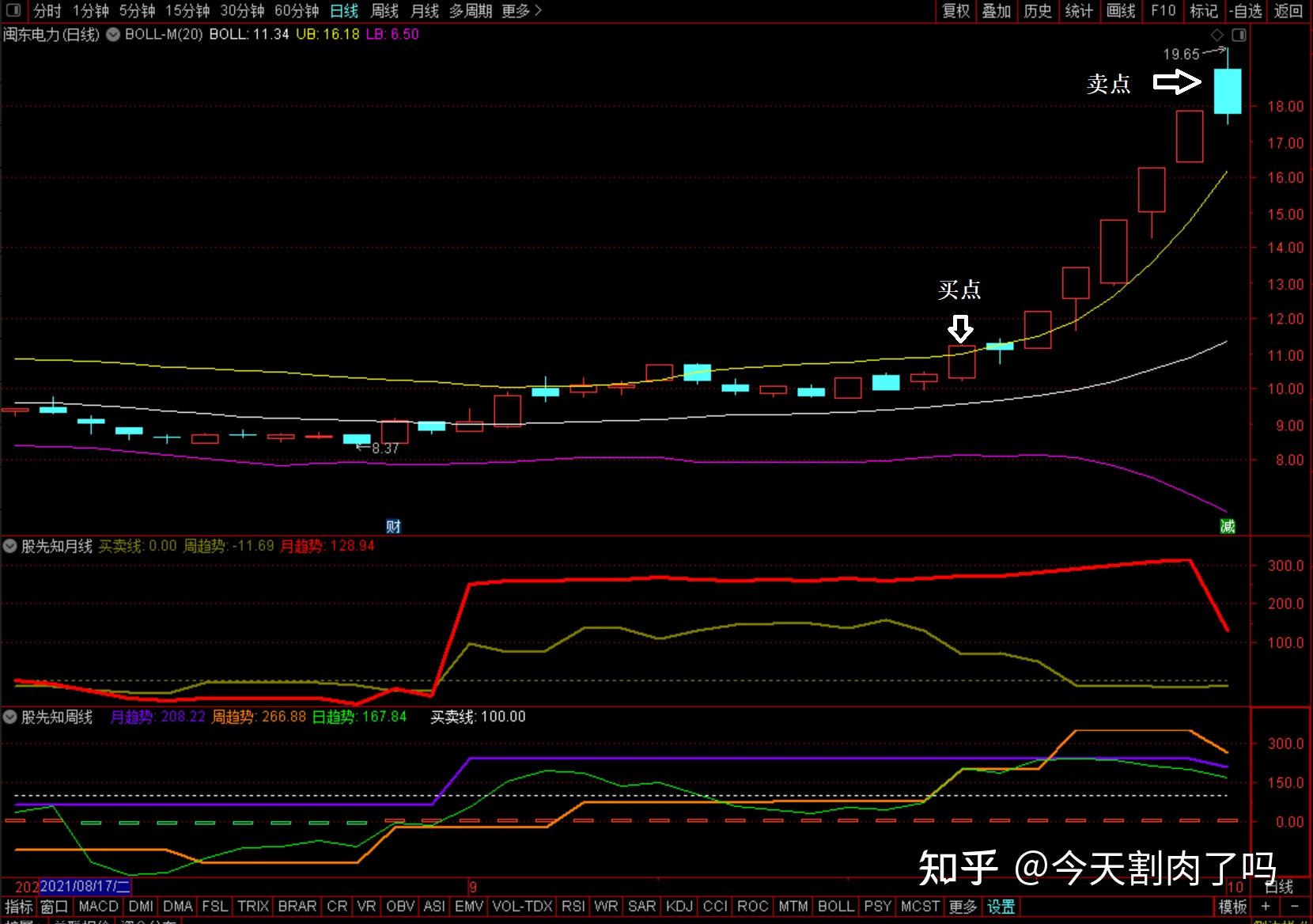Click the 窗口 tab at bottom

55,907
